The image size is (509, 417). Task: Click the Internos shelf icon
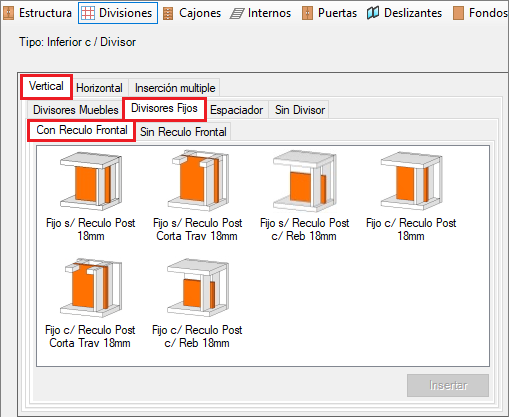click(x=237, y=14)
